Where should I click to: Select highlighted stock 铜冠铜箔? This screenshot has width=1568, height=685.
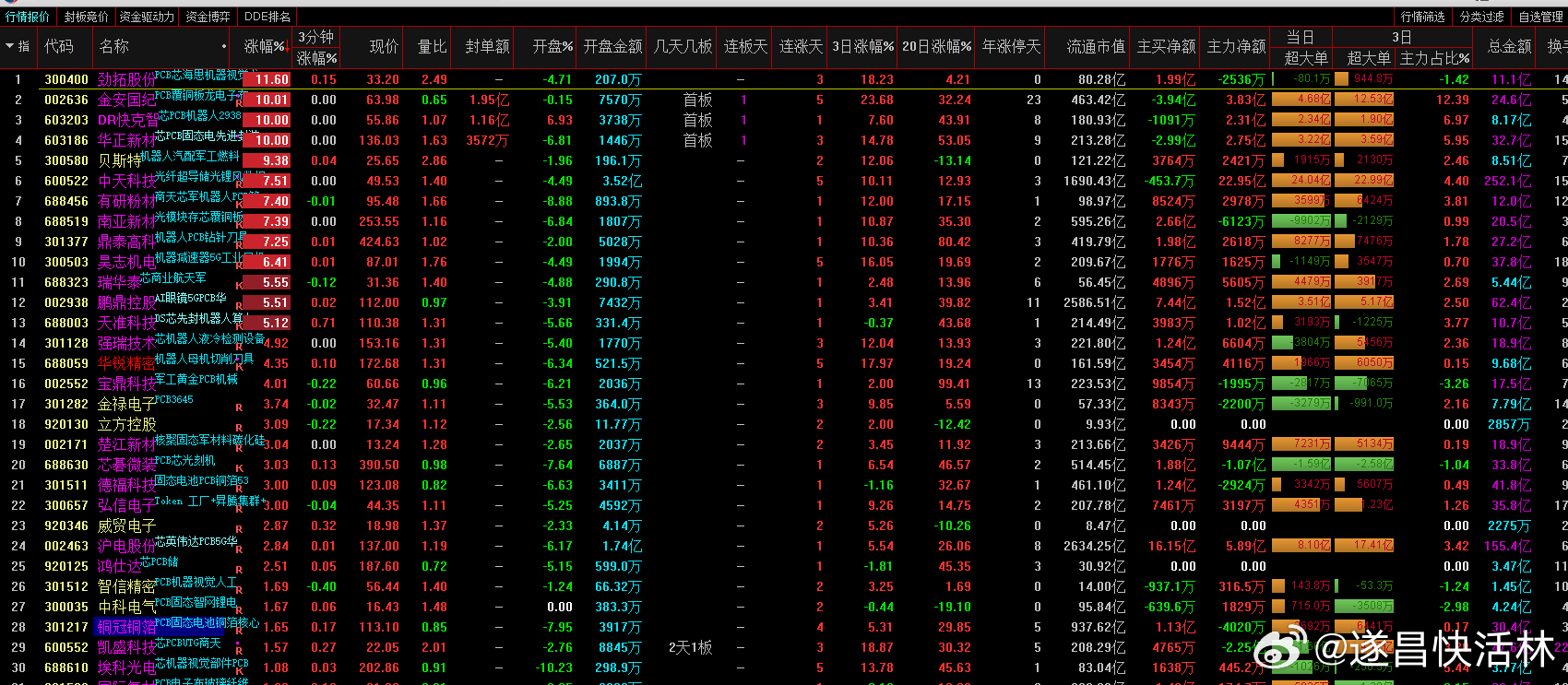click(126, 628)
